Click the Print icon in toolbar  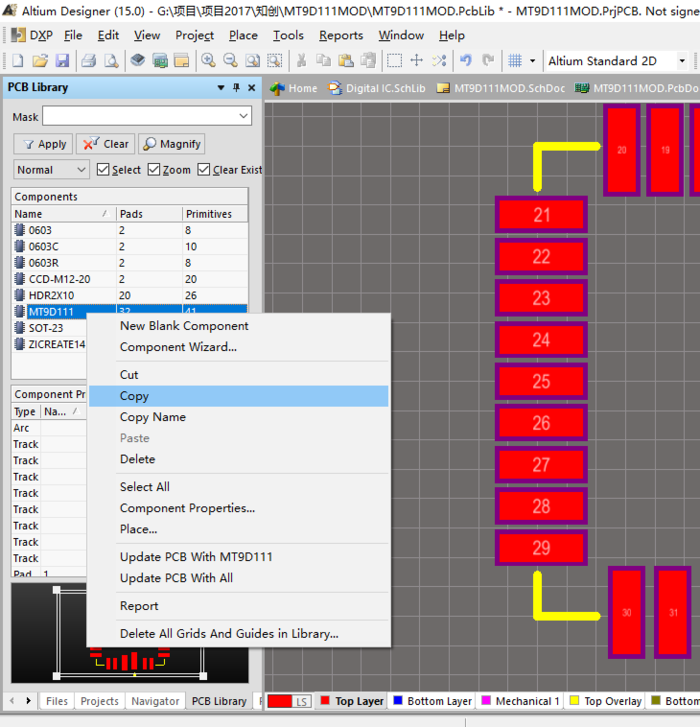pyautogui.click(x=89, y=61)
